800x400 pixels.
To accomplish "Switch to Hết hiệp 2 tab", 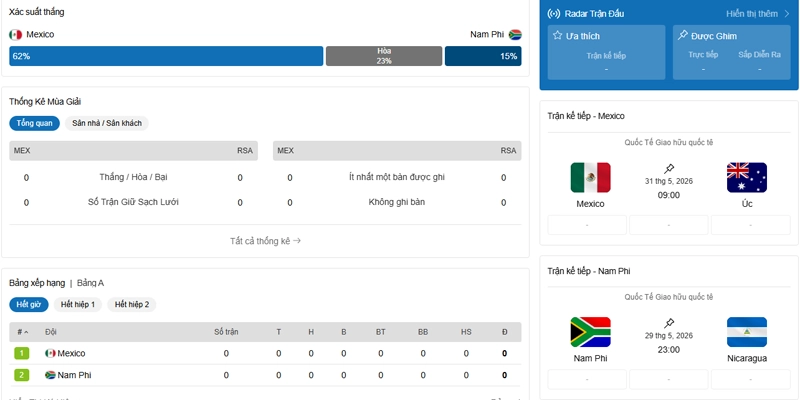I will (132, 305).
